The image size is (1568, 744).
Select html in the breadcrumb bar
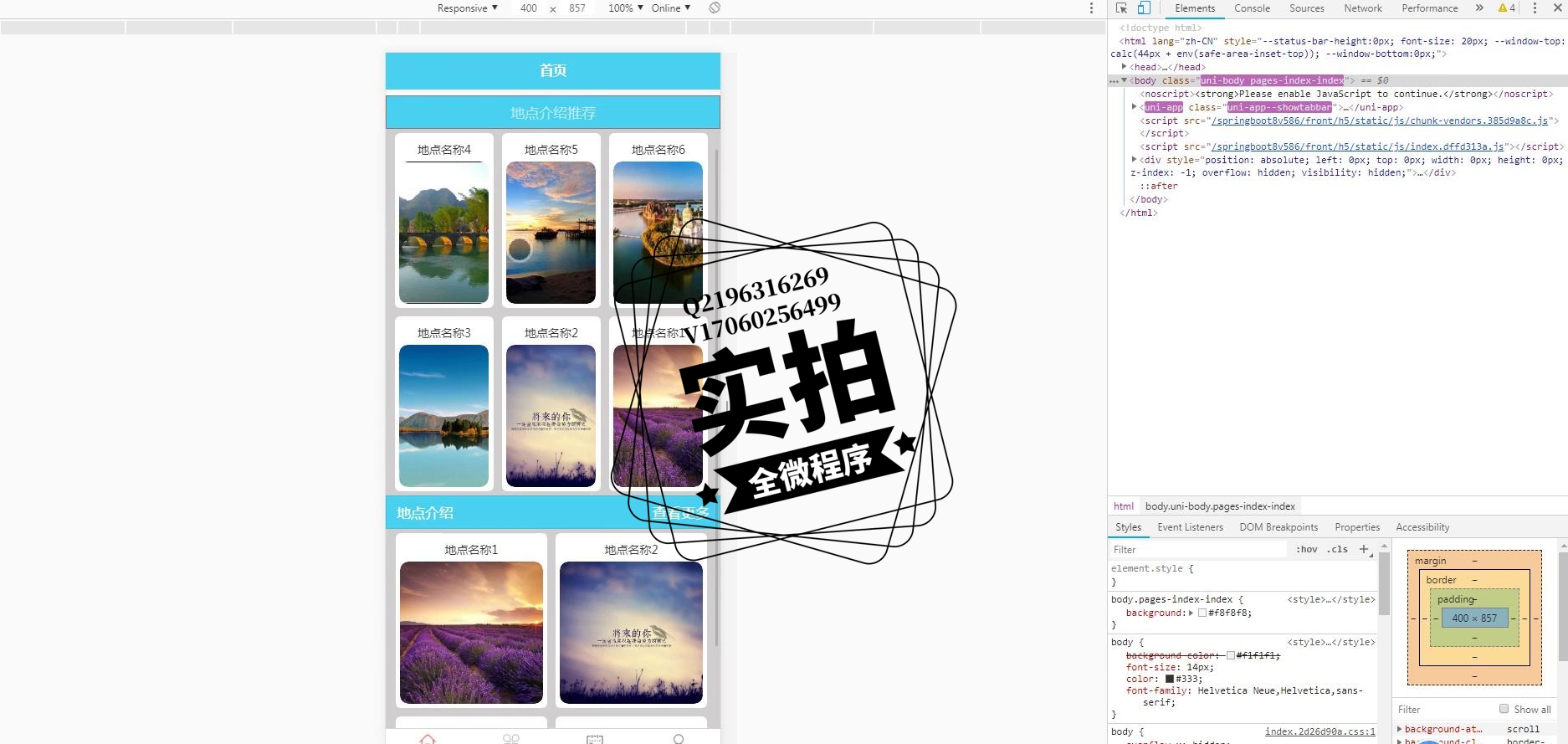[1123, 506]
